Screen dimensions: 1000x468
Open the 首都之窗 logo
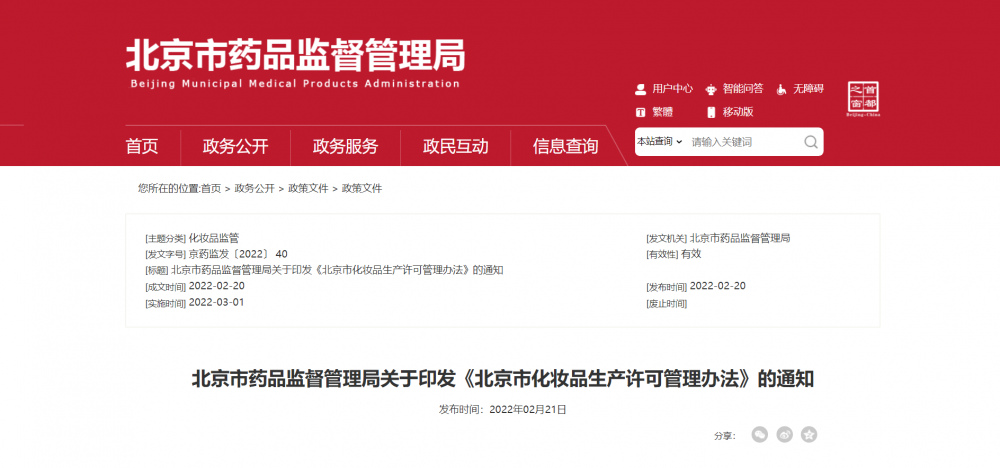tap(863, 99)
